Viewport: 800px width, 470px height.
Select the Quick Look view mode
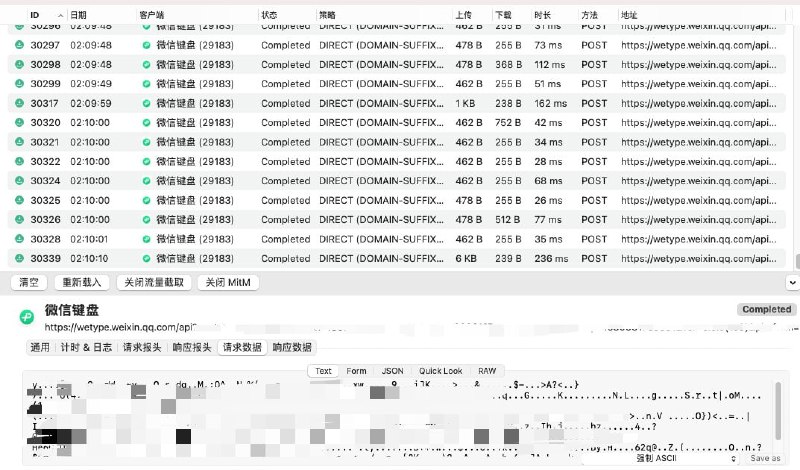[x=440, y=371]
